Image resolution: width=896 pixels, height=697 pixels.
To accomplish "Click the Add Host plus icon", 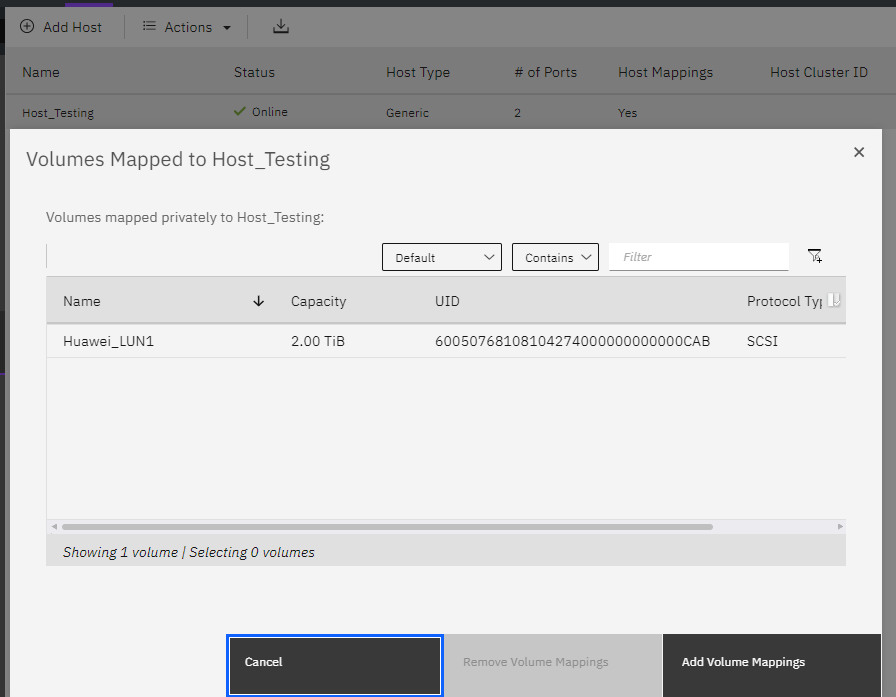I will point(27,27).
